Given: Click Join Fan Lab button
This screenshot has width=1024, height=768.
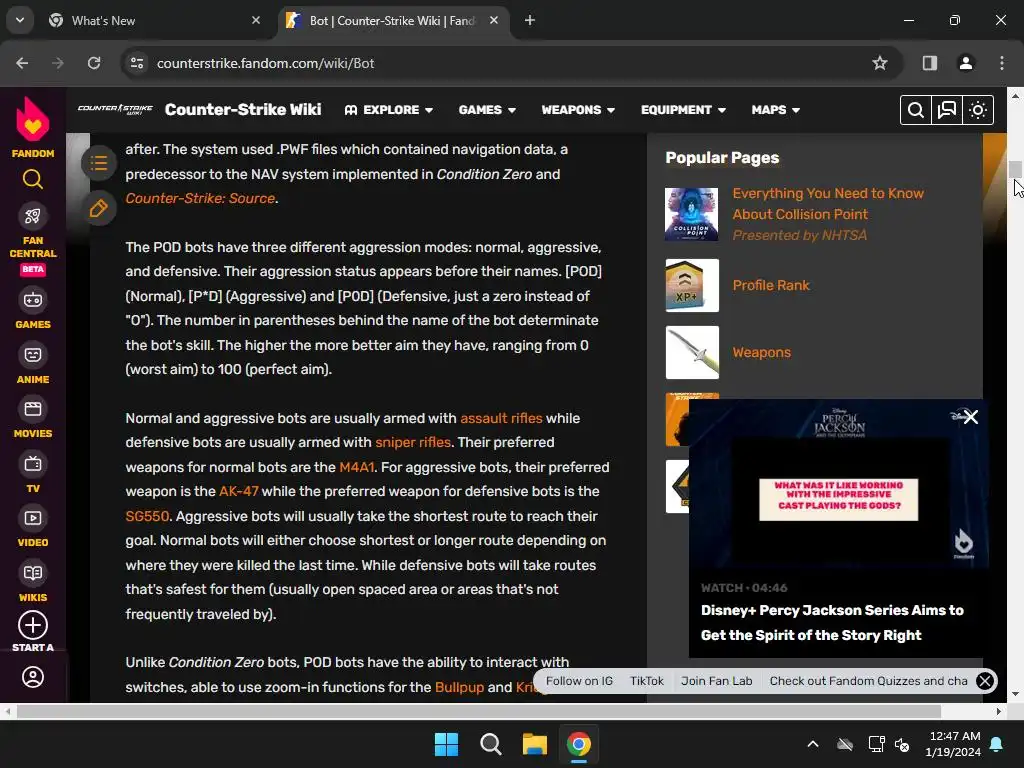Looking at the screenshot, I should pyautogui.click(x=716, y=681).
